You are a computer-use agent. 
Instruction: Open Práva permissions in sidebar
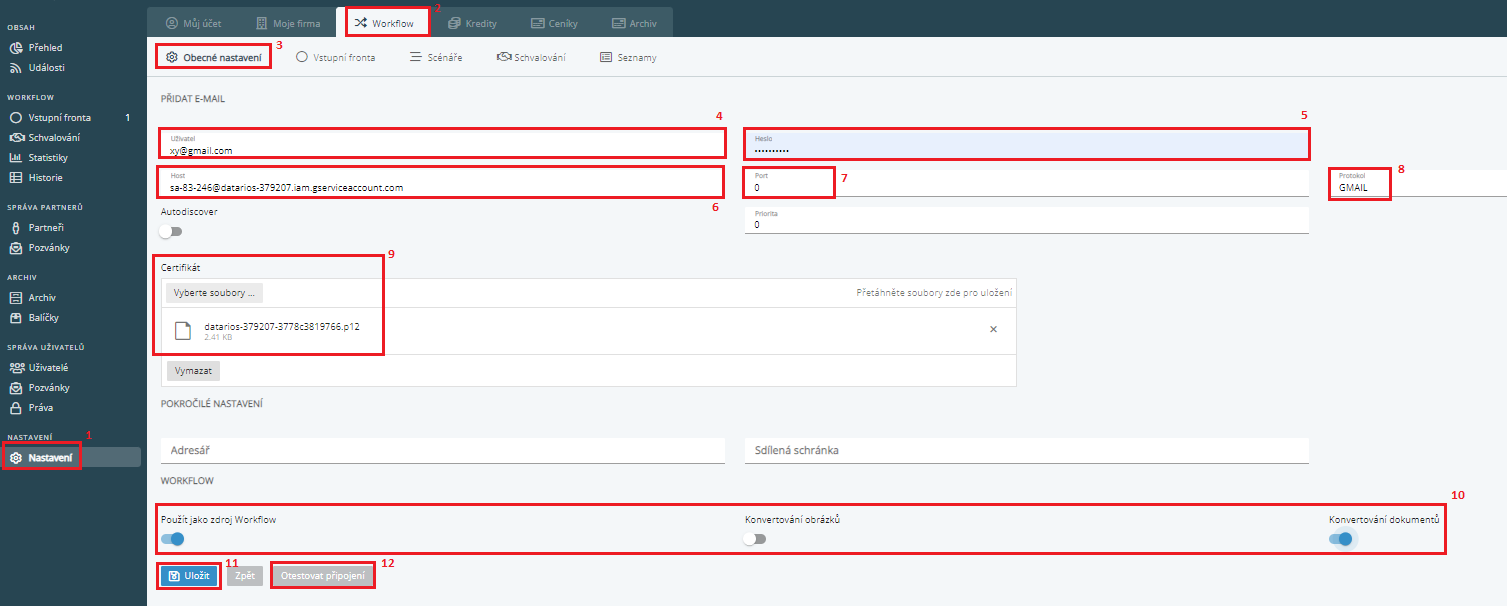pos(40,408)
